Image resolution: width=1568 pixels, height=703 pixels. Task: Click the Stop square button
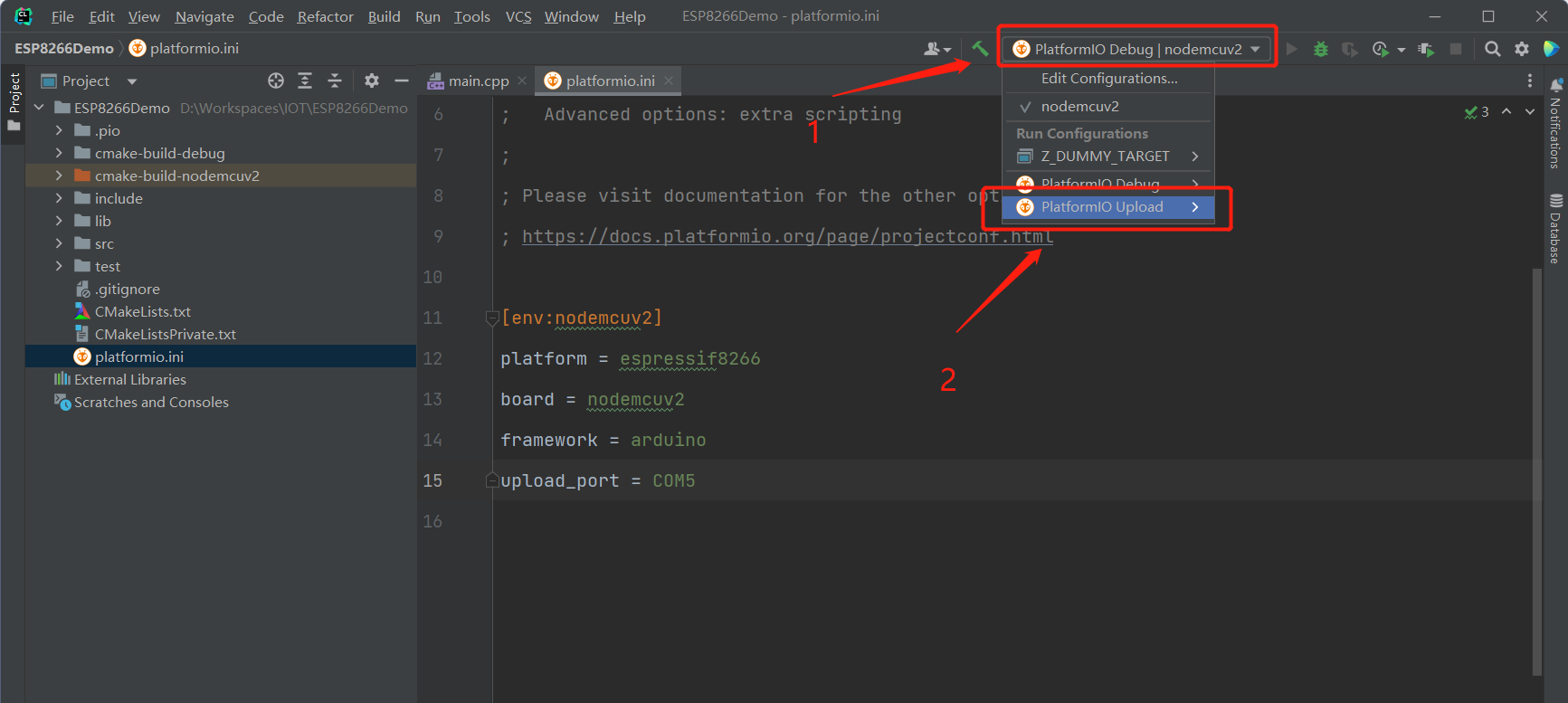1456,49
